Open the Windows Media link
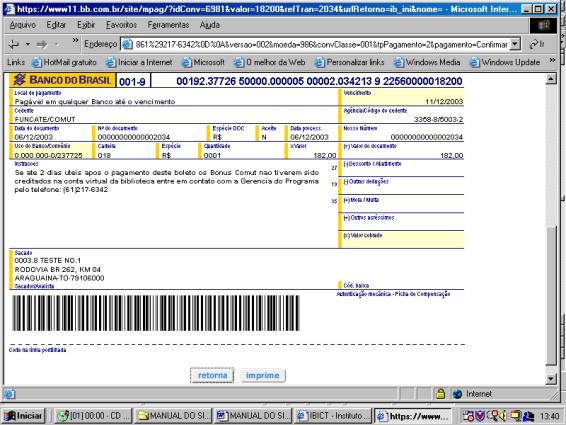The height and width of the screenshot is (425, 566). coord(427,62)
